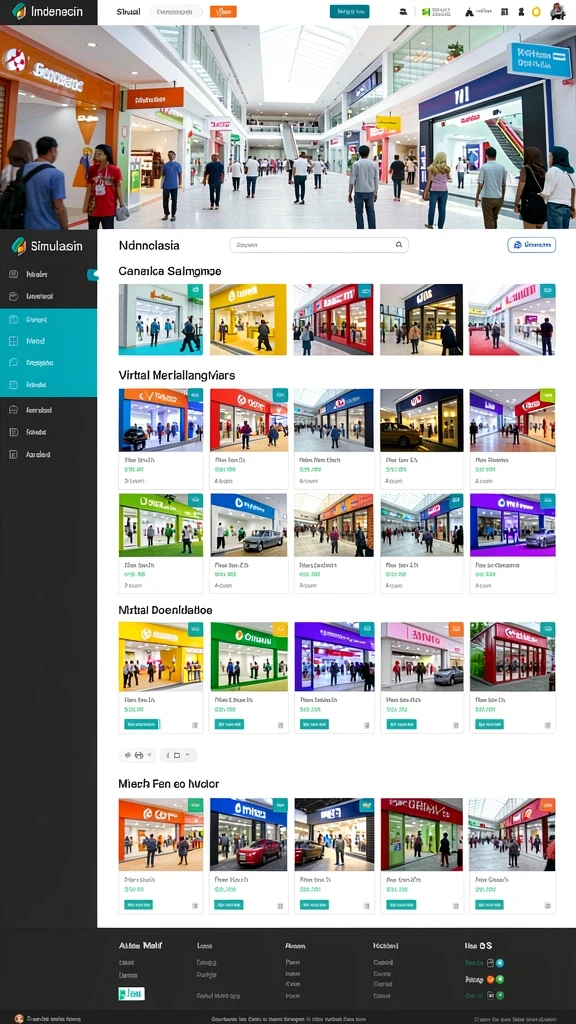
Task: Expand blue outlined button right of search
Action: coord(532,245)
